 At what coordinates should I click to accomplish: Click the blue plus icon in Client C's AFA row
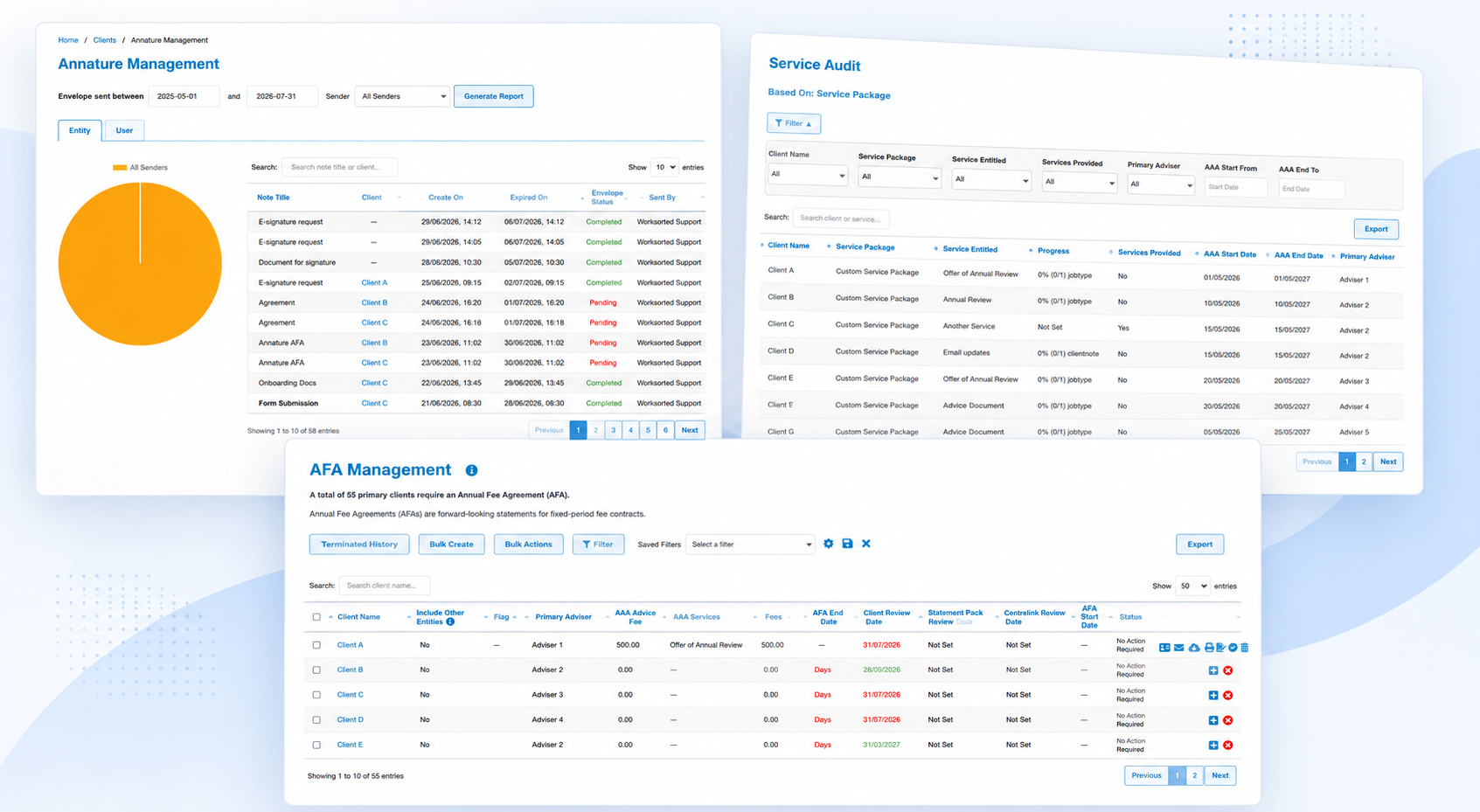pos(1213,696)
